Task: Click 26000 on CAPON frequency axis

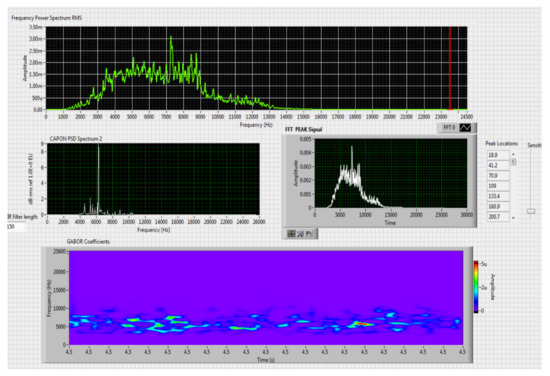Action: click(259, 222)
